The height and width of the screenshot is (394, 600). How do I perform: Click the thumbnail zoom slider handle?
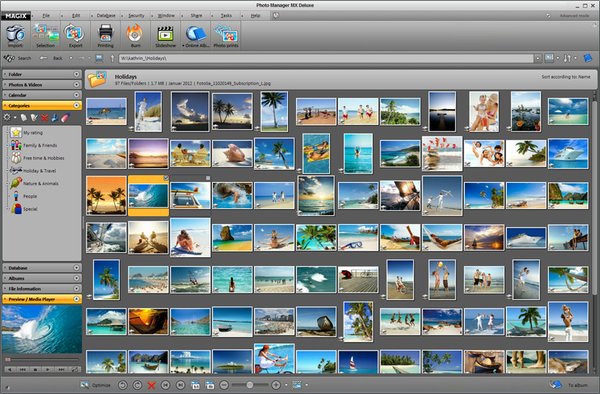pyautogui.click(x=249, y=385)
